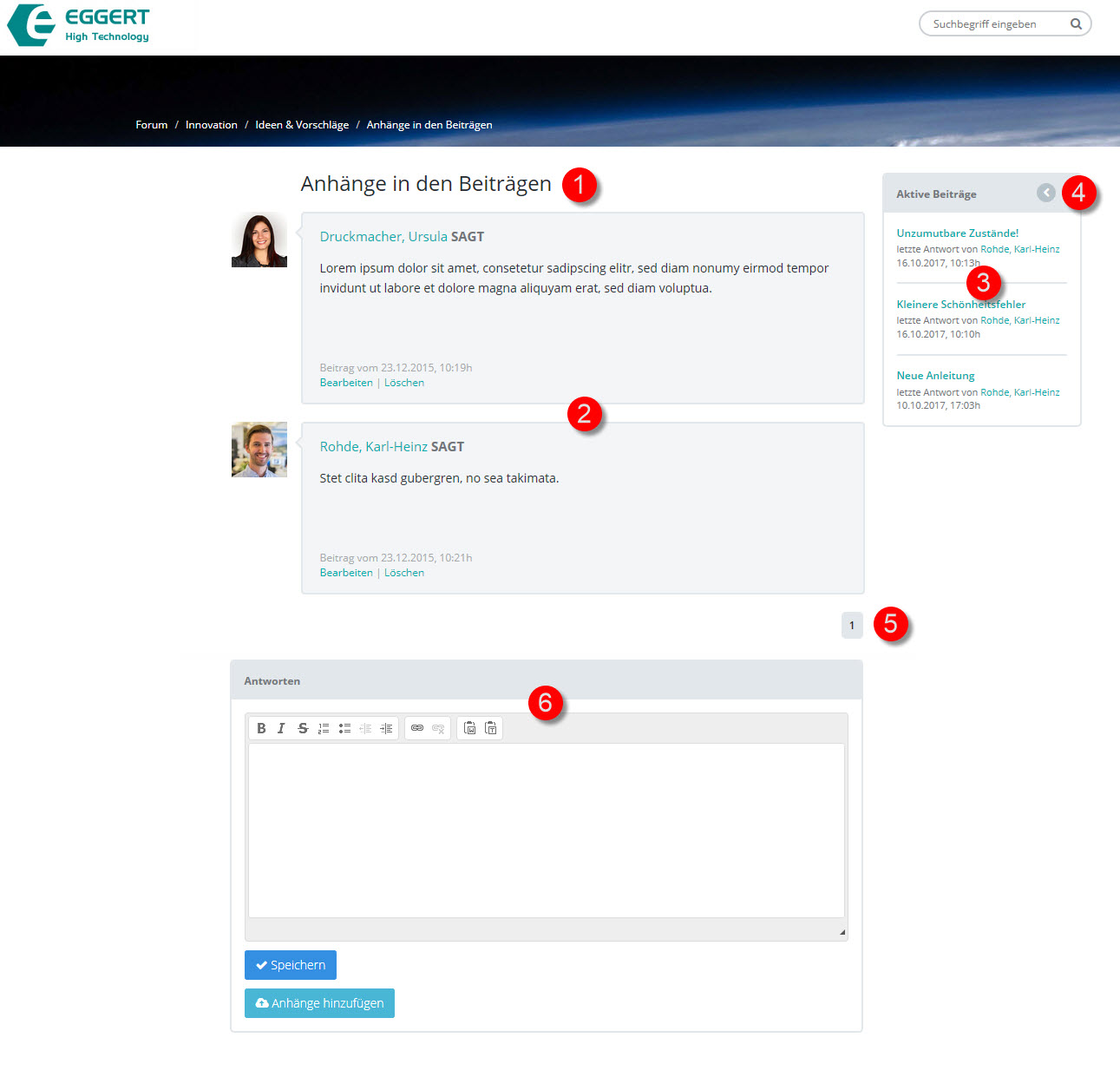
Task: Open the Innovation breadcrumb
Action: pyautogui.click(x=211, y=125)
